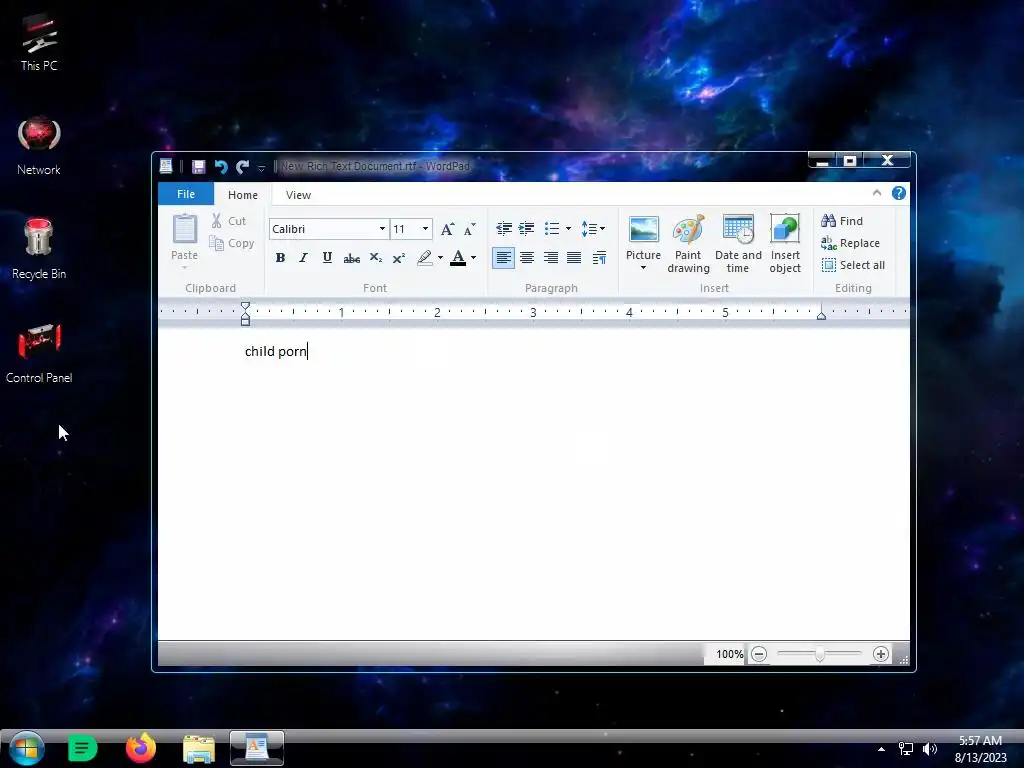Viewport: 1024px width, 768px height.
Task: Expand the Paste dropdown arrow
Action: point(184,268)
